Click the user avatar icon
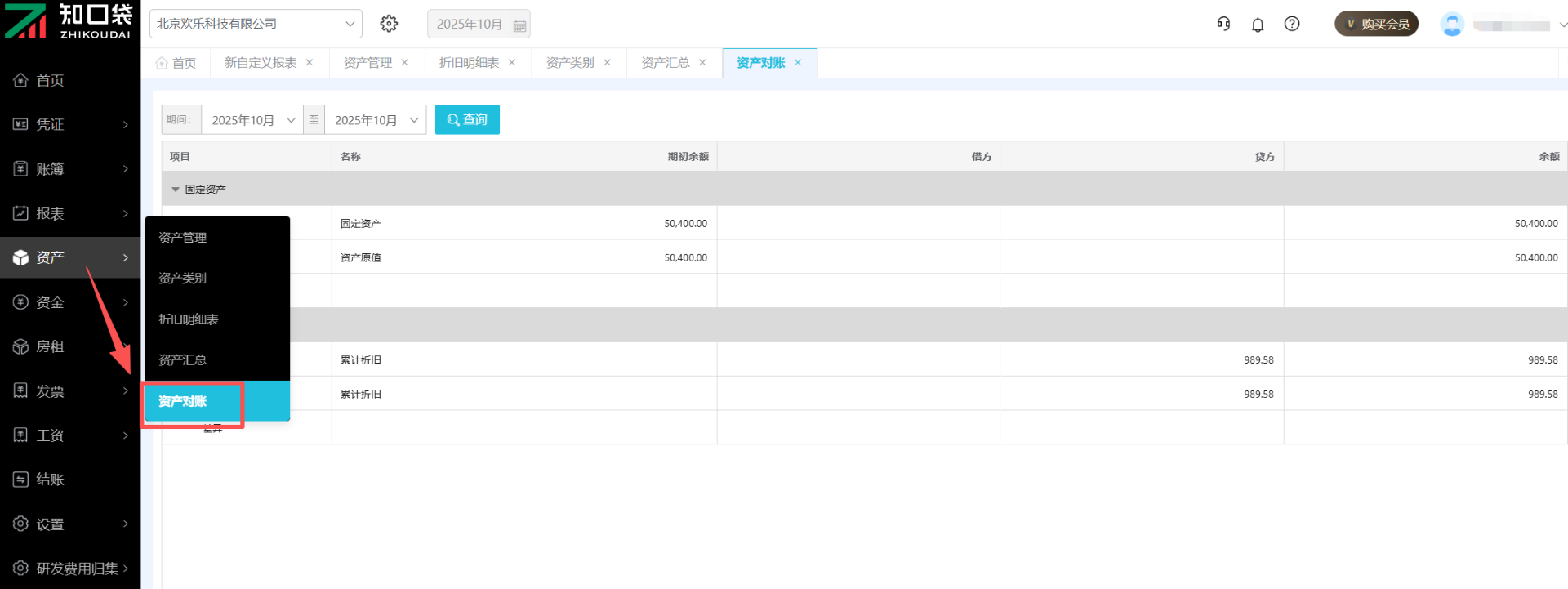The height and width of the screenshot is (589, 1568). [1451, 25]
